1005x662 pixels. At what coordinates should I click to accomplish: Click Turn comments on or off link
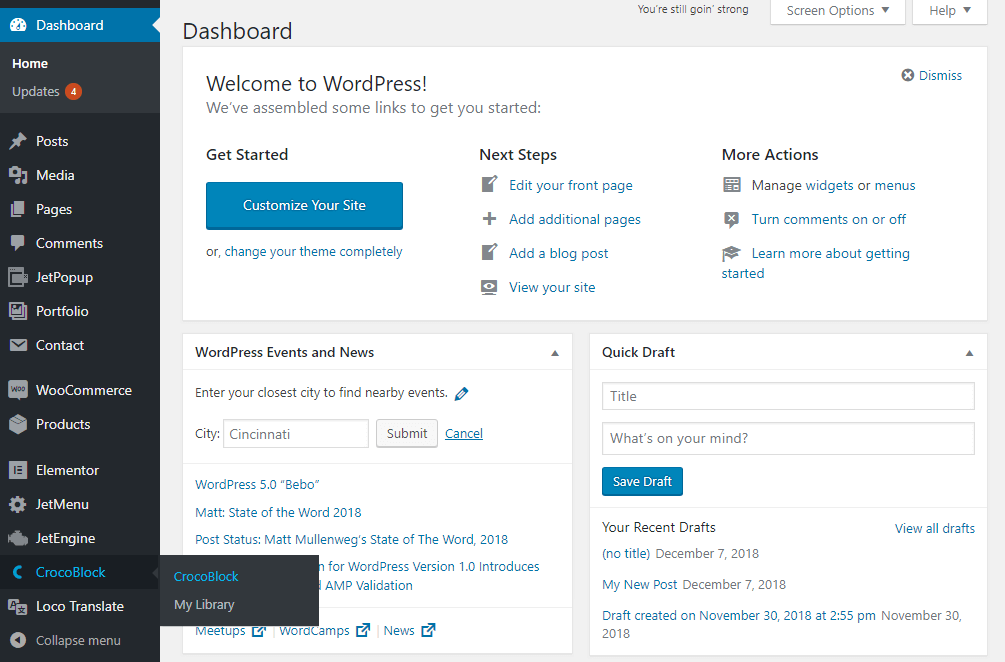(828, 219)
